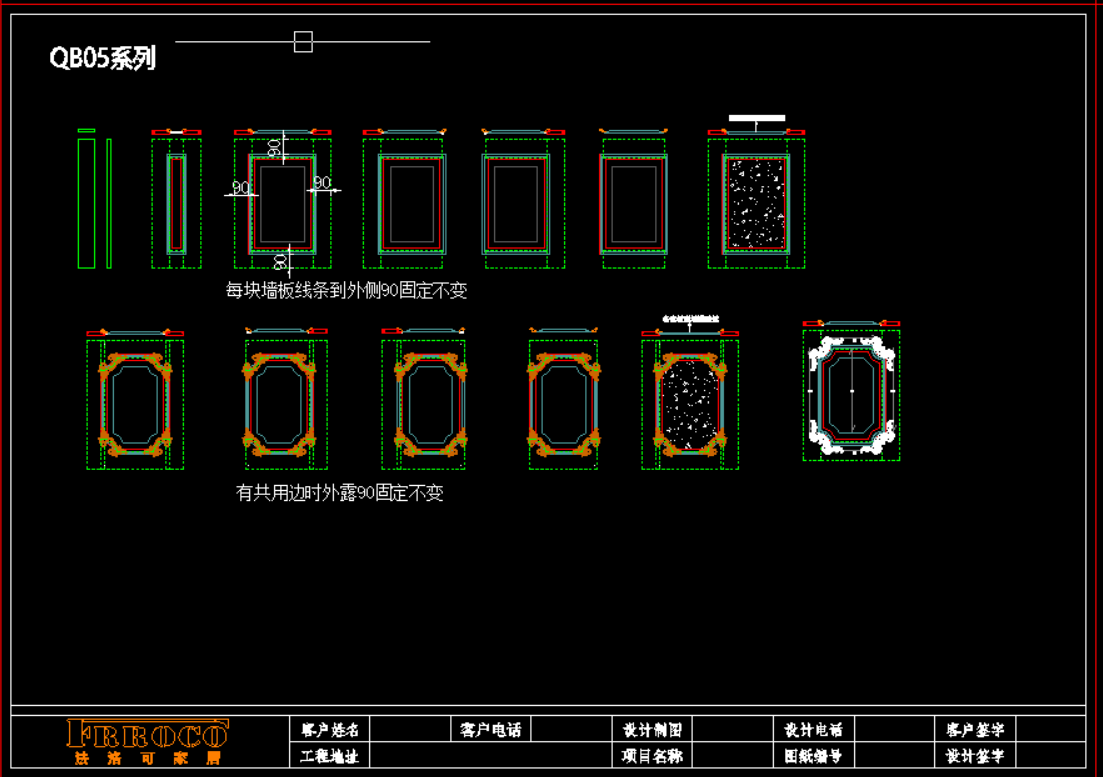Select the white speckled panel in the top row
The height and width of the screenshot is (777, 1103).
coord(756,203)
